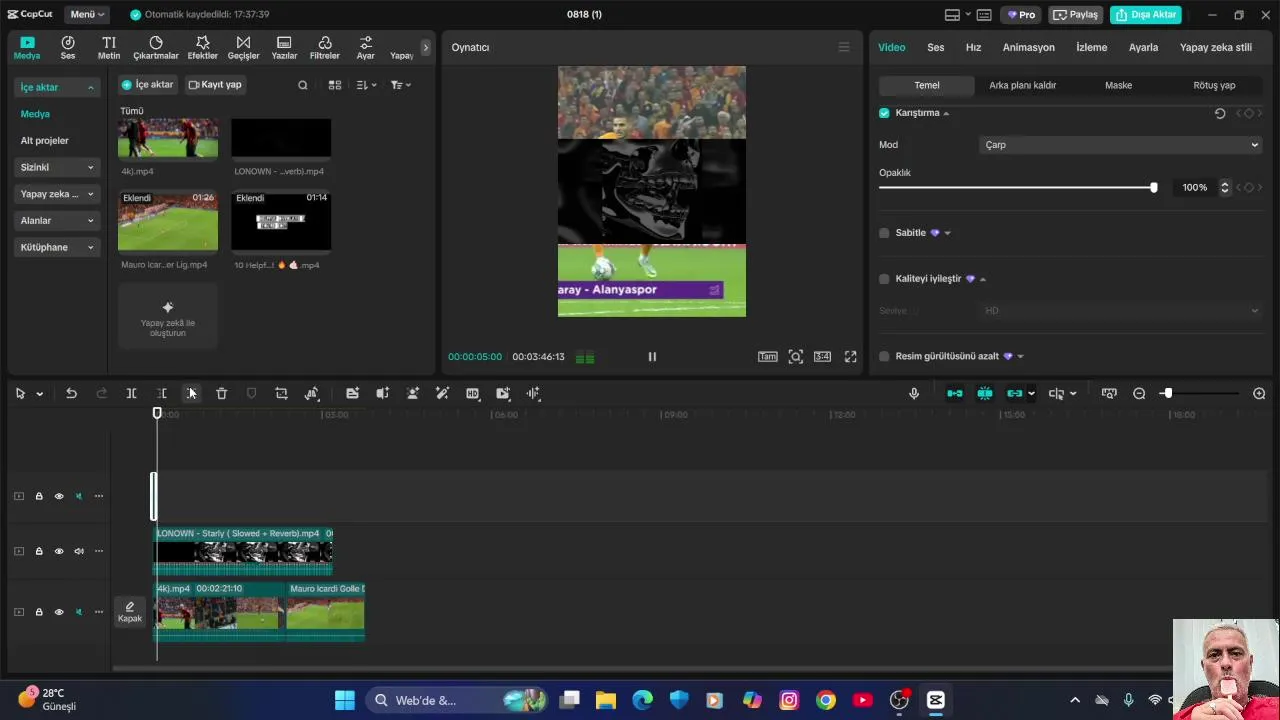Click the Split clip tool icon
The height and width of the screenshot is (720, 1280).
131,394
